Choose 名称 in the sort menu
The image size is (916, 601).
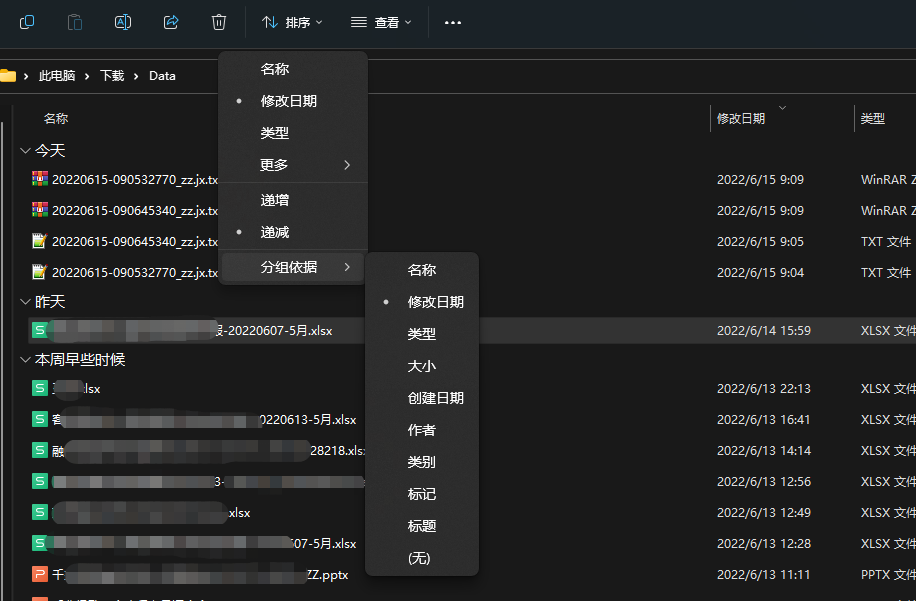(x=275, y=69)
